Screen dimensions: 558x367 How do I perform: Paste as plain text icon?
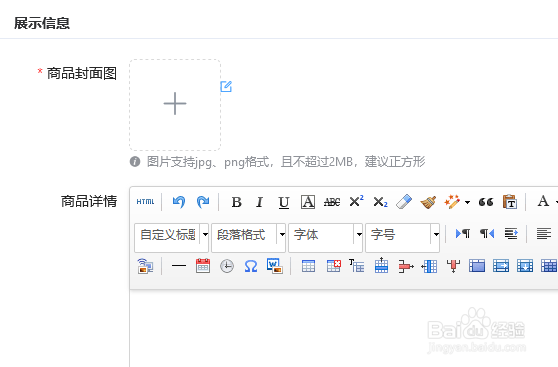click(x=510, y=202)
